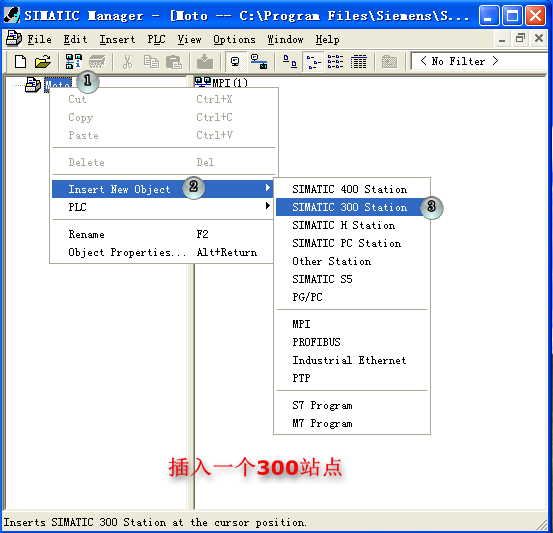Expand the Insert New Object submenu
This screenshot has height=533, width=553.
point(163,189)
